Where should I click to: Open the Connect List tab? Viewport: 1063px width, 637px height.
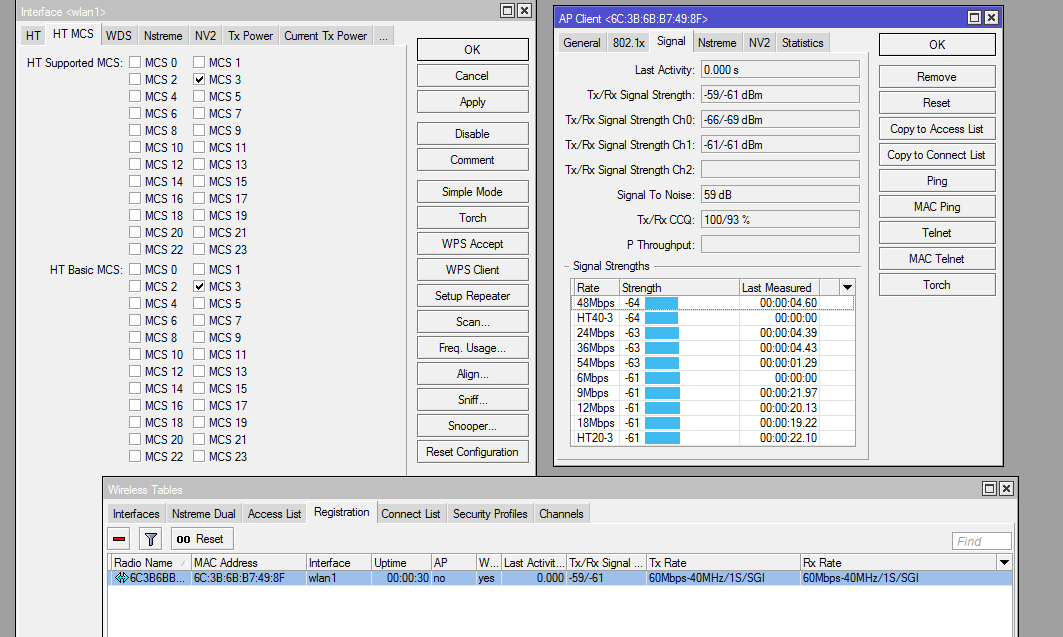(411, 514)
